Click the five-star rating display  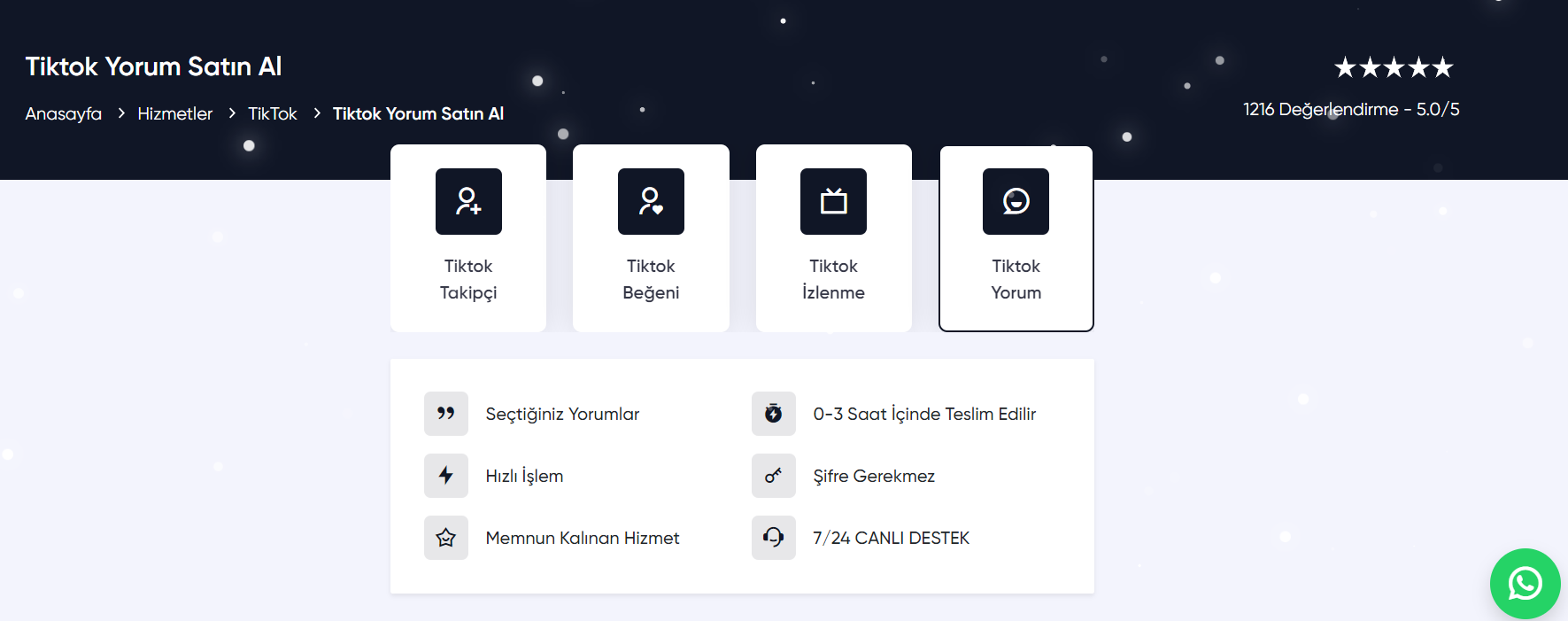click(1394, 67)
